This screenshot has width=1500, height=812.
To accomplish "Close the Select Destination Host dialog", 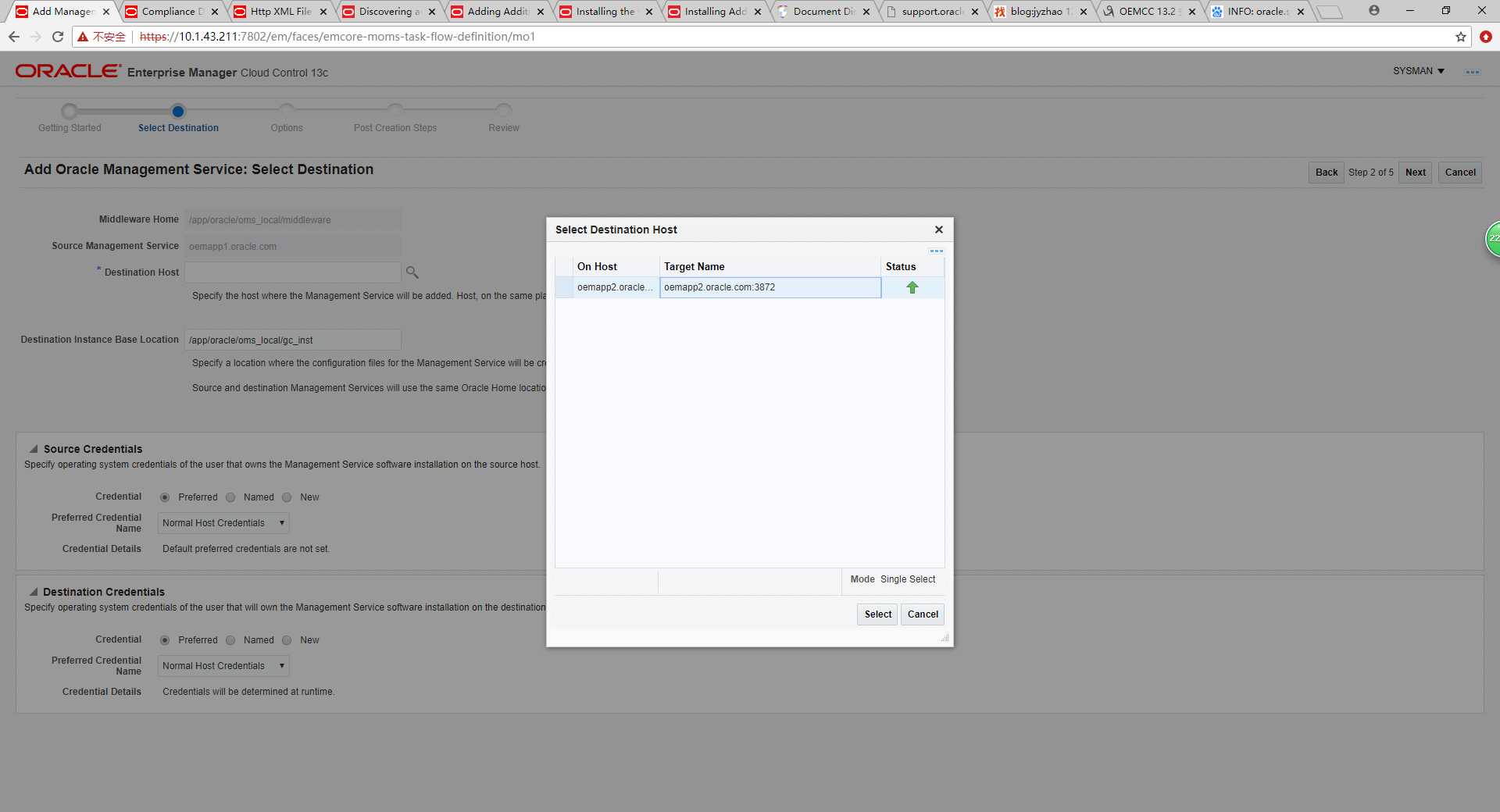I will 939,230.
